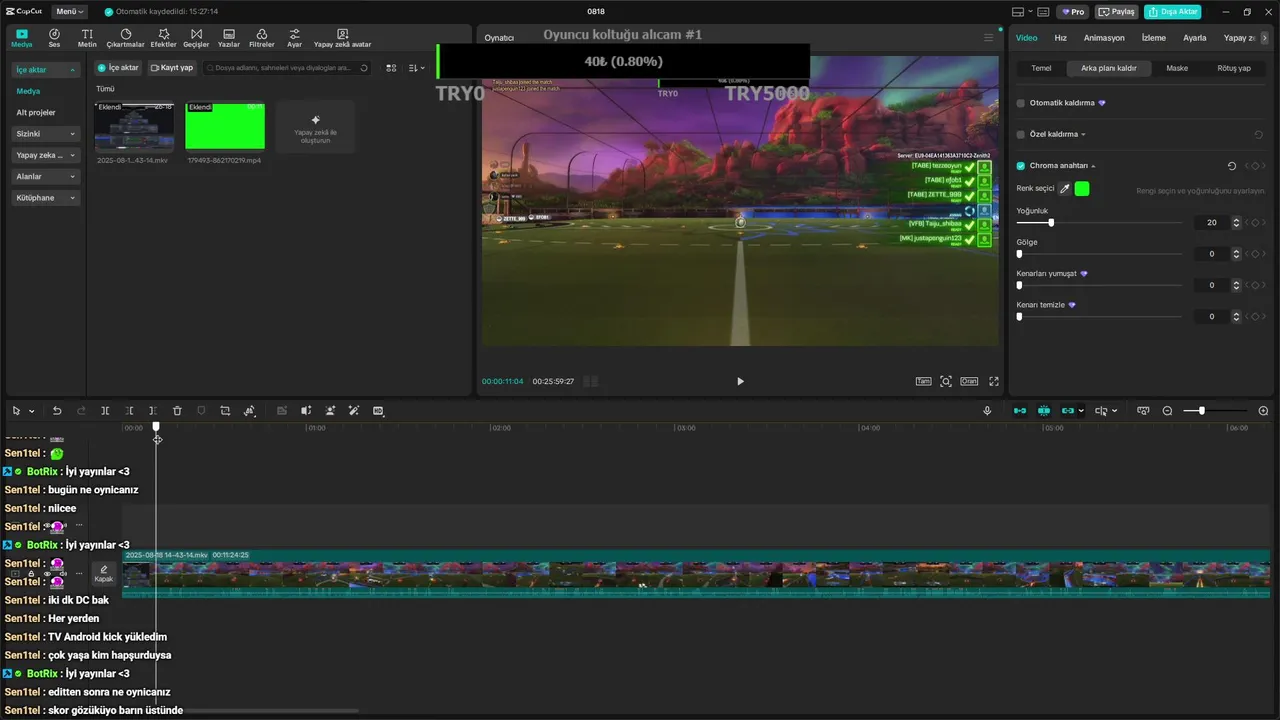Viewport: 1280px width, 720px height.
Task: Open the Menü dropdown
Action: click(70, 12)
